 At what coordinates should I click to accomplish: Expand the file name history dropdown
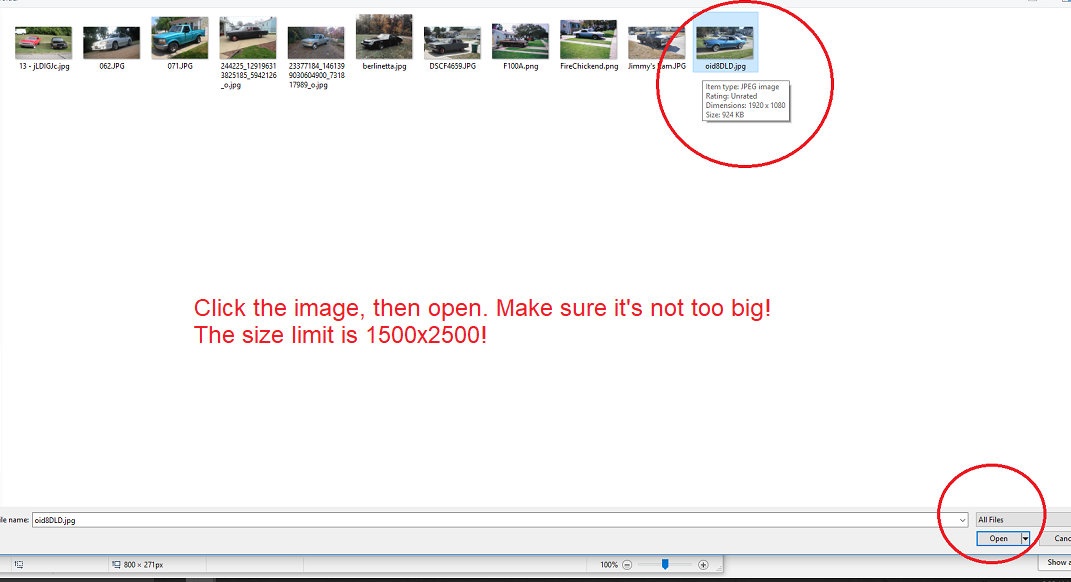(962, 520)
